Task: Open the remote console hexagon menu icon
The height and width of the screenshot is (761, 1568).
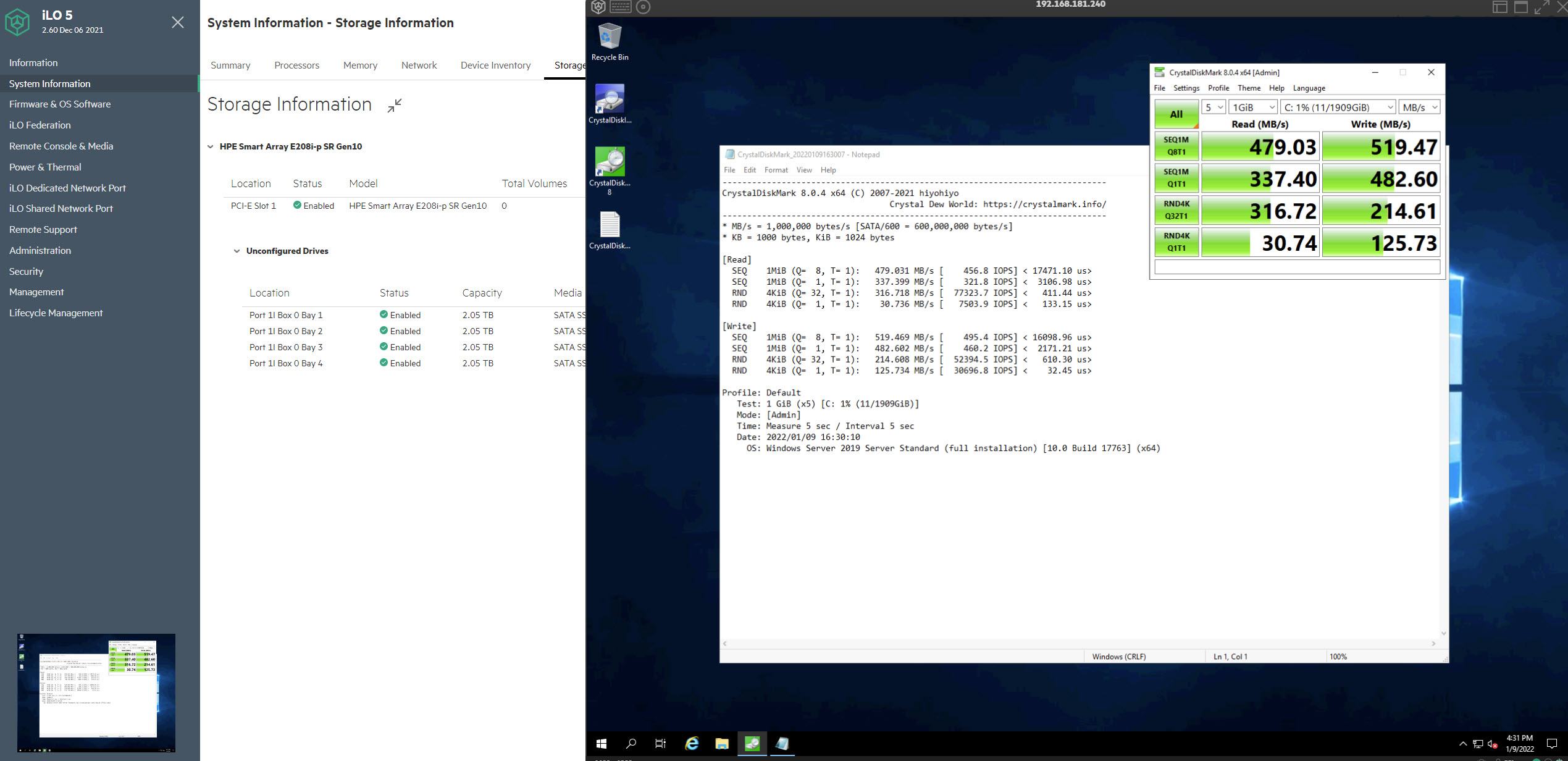Action: [598, 7]
